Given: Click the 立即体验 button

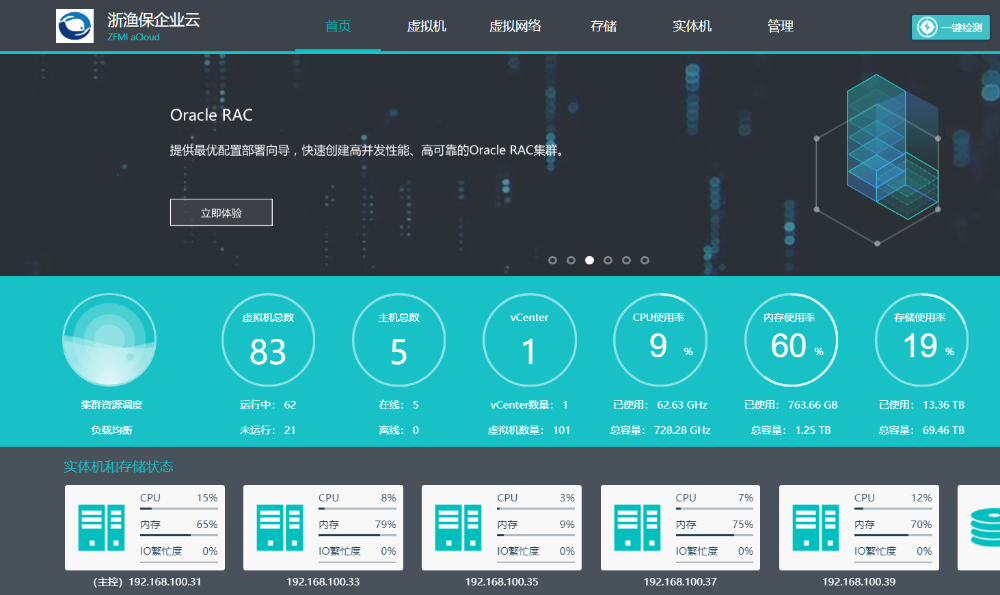Looking at the screenshot, I should coord(221,212).
